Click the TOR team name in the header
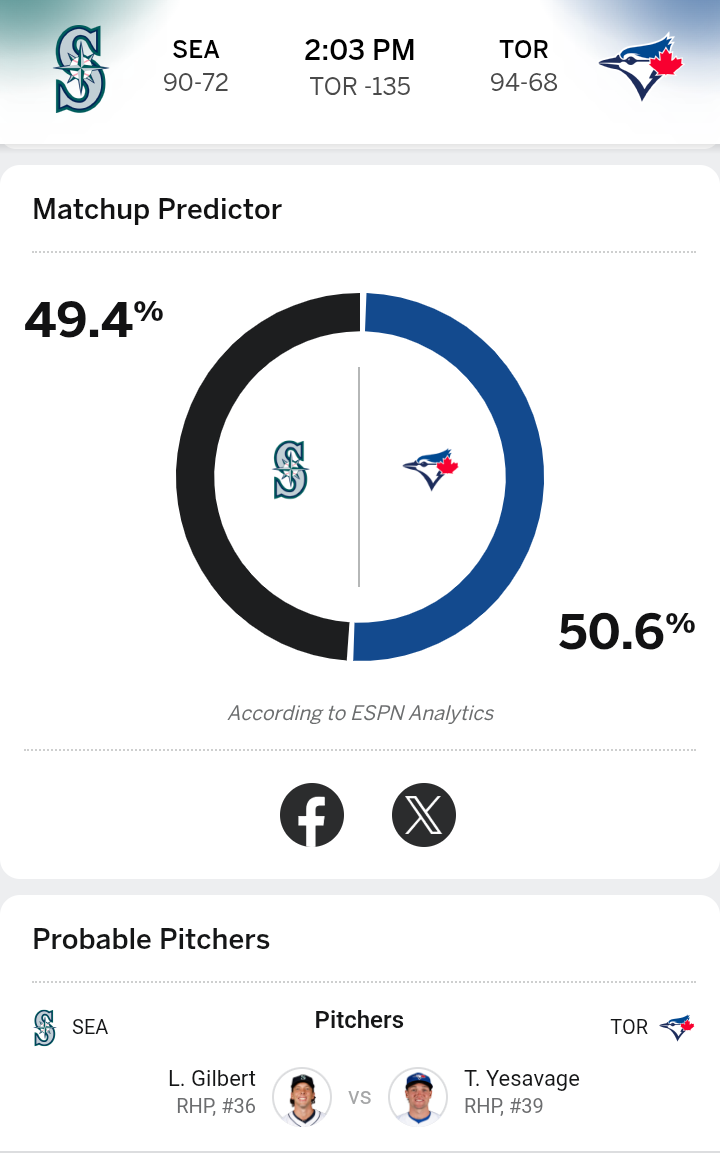The height and width of the screenshot is (1164, 720). (524, 50)
